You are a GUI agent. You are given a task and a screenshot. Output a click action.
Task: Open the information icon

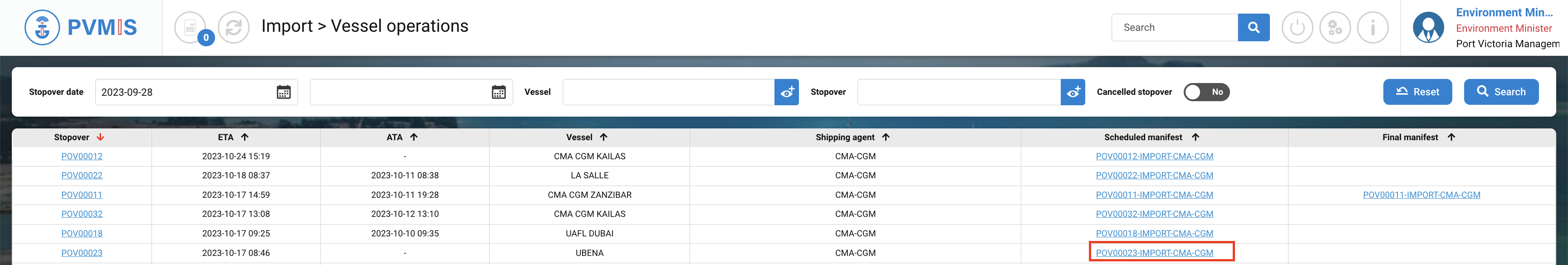1372,27
